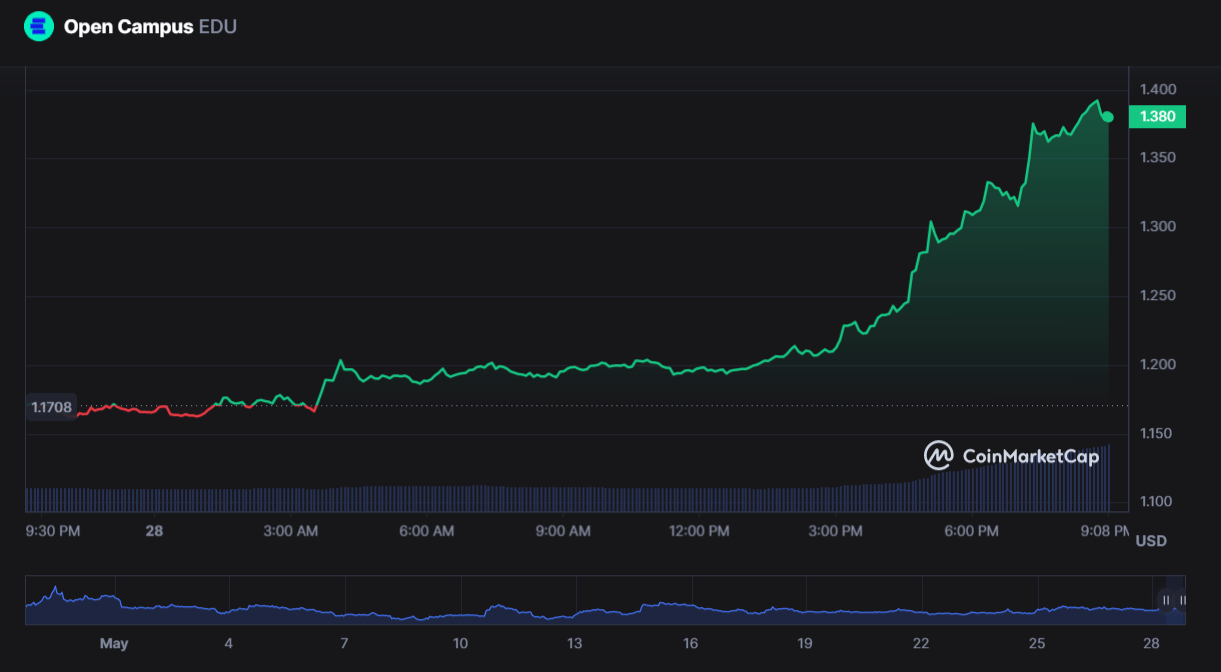This screenshot has width=1221, height=672.
Task: Click the 1.300 price axis label
Action: 1158,227
